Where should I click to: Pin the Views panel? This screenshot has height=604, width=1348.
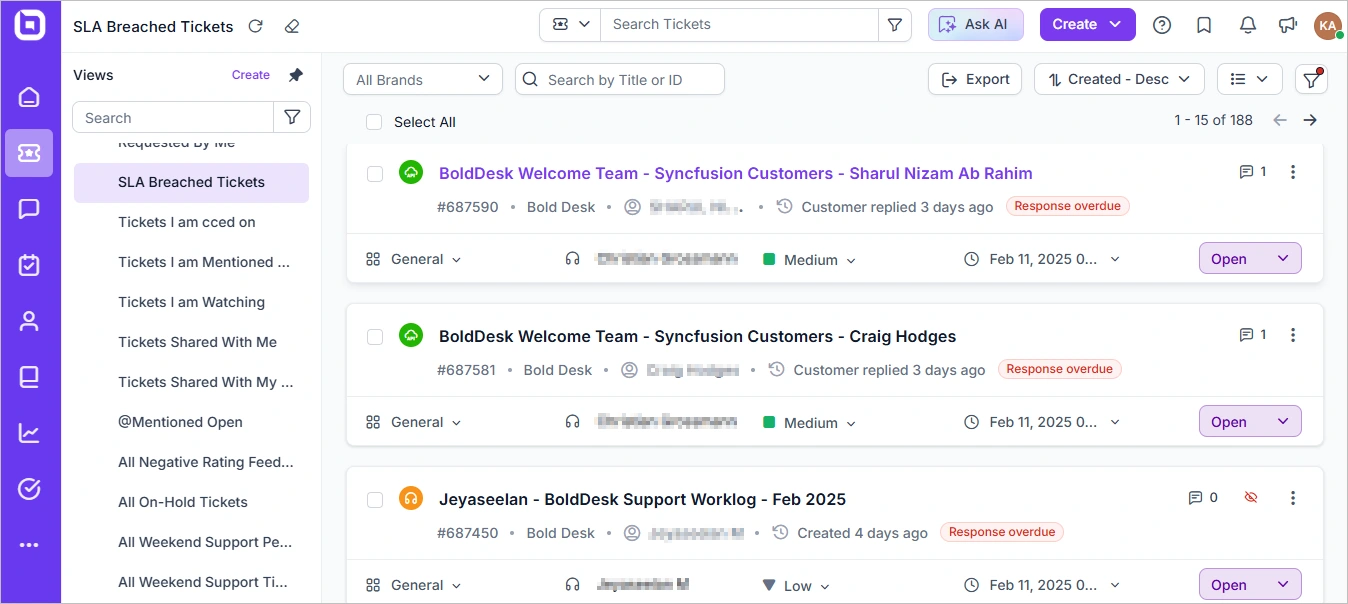(295, 75)
